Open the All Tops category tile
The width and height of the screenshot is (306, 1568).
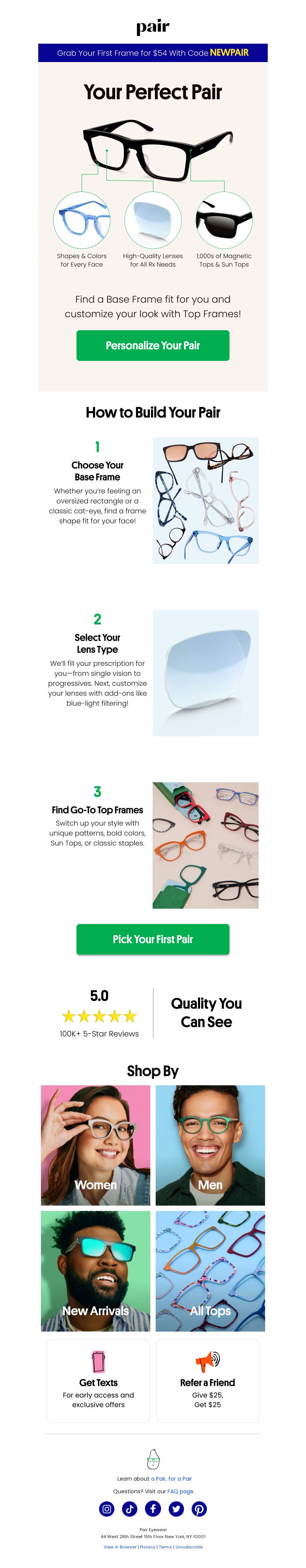tap(210, 1271)
